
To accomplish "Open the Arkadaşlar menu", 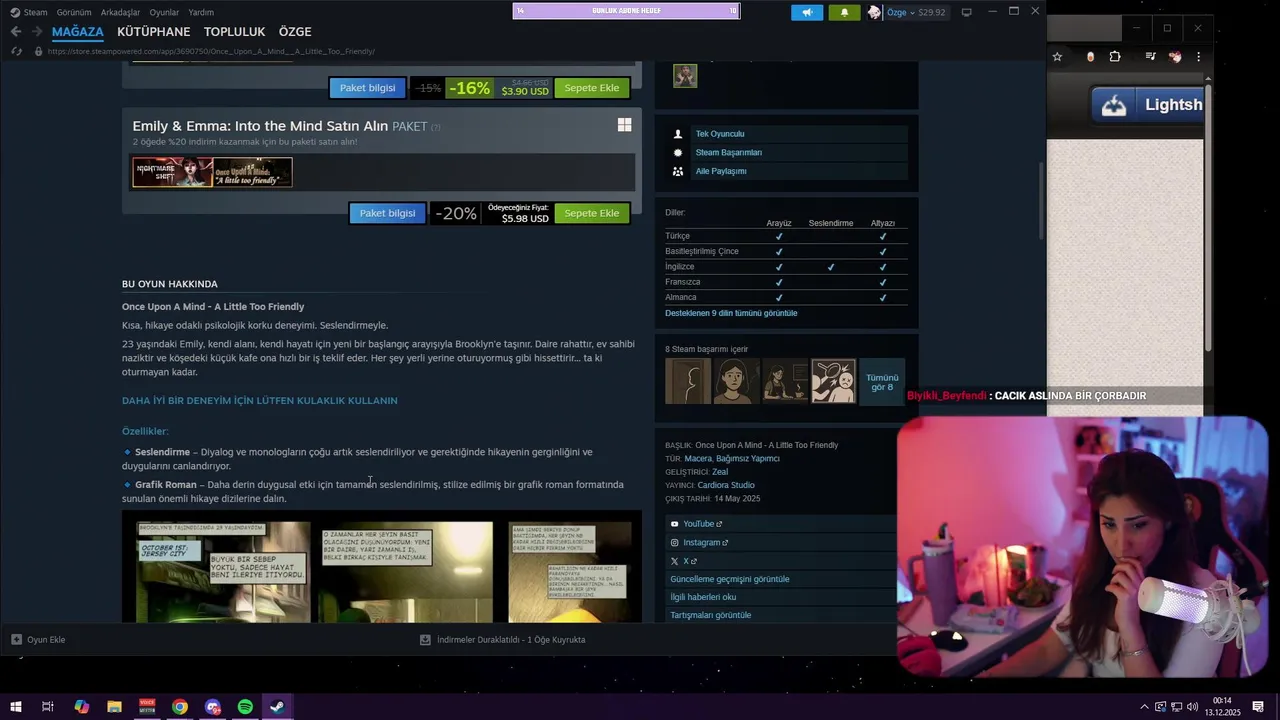I will point(121,12).
